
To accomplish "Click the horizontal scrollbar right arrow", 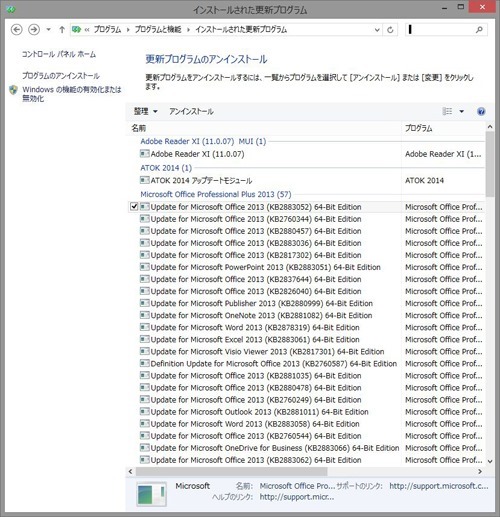I will (x=480, y=471).
